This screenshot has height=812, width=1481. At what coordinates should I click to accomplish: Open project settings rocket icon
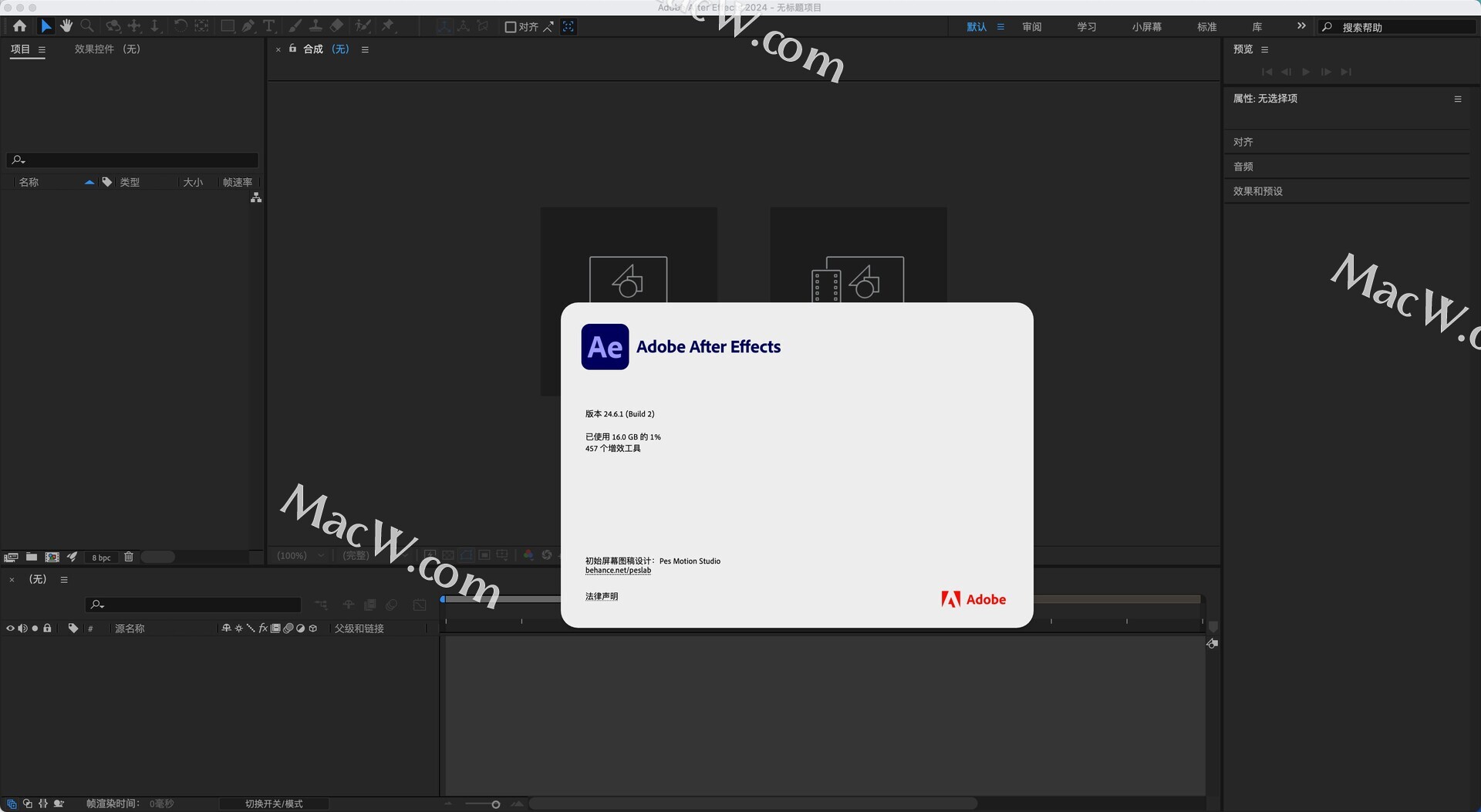(x=73, y=557)
